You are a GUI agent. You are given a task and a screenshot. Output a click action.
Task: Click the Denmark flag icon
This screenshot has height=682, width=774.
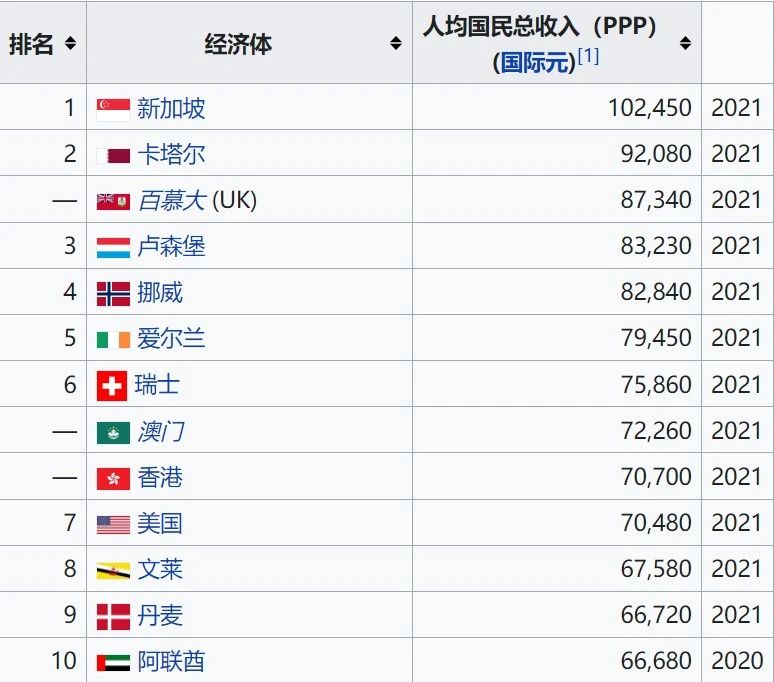point(114,617)
